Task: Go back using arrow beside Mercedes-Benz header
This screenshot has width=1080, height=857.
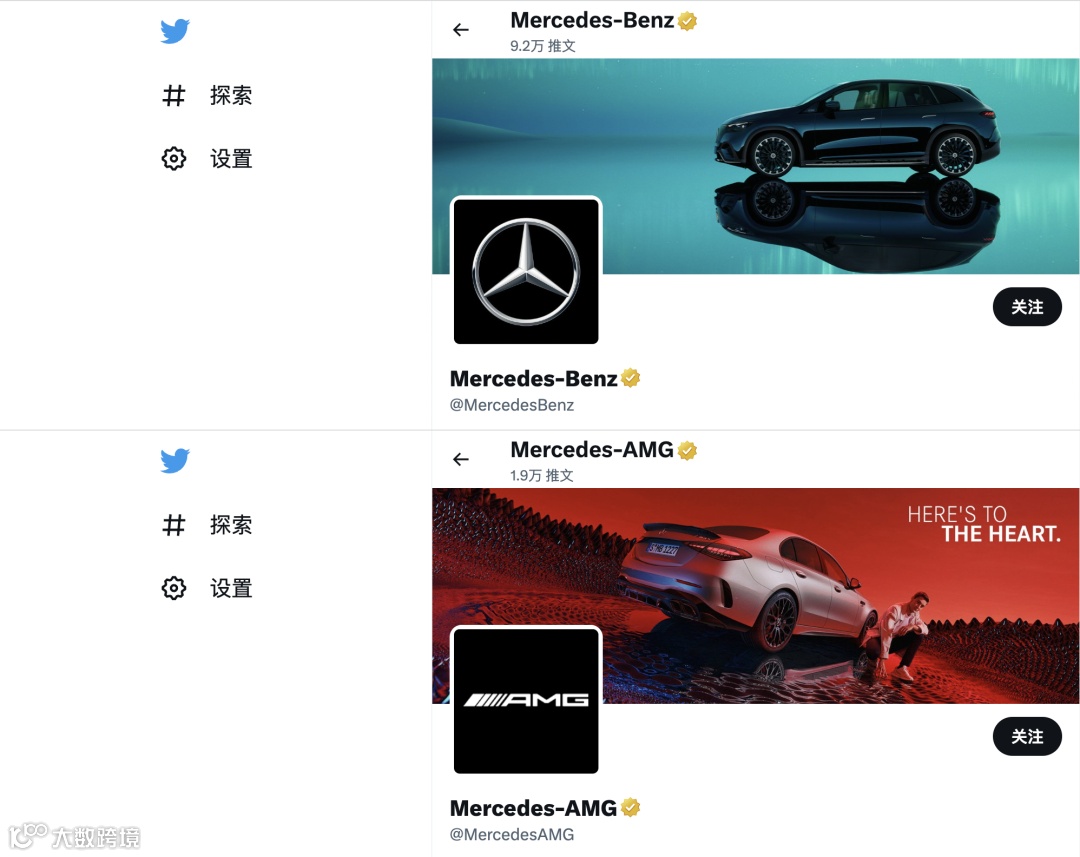Action: coord(461,30)
